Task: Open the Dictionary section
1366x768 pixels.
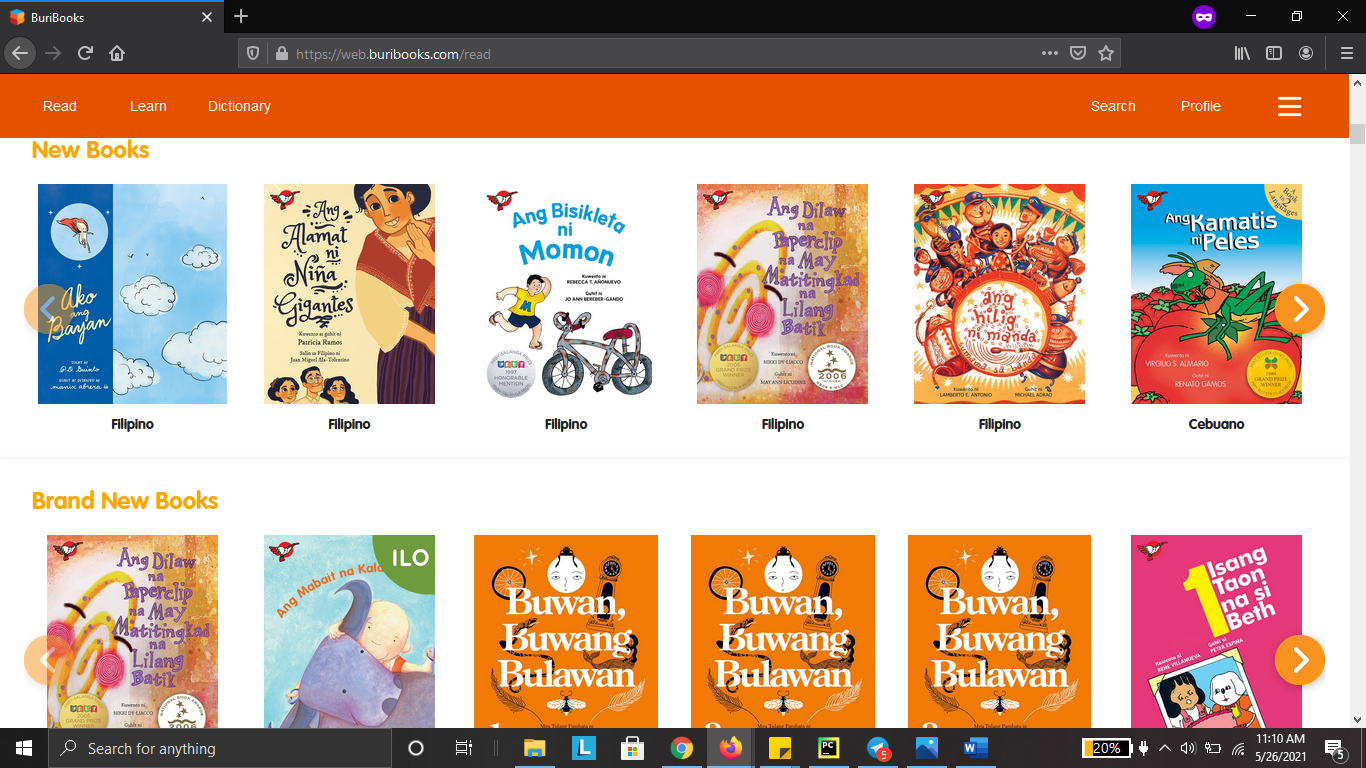Action: click(239, 106)
